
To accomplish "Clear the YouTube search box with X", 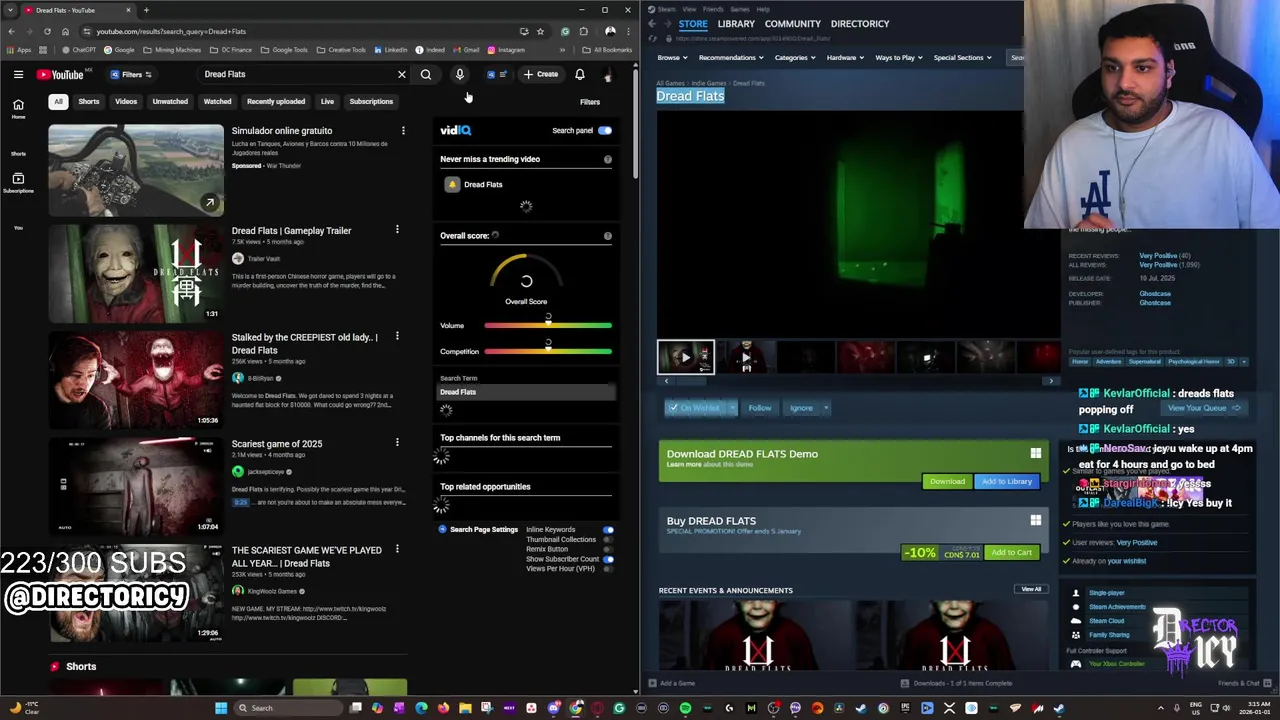I will coord(402,74).
